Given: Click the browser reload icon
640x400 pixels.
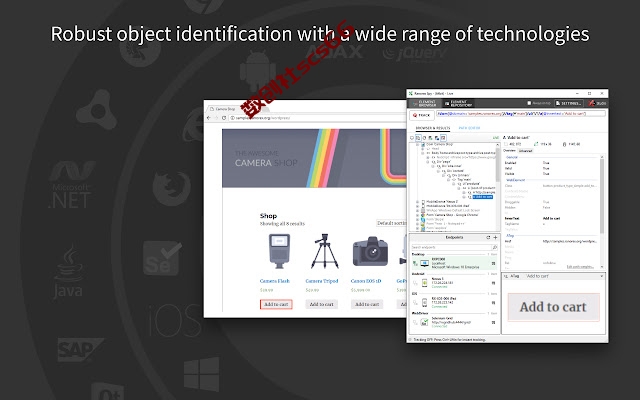Looking at the screenshot, I should coord(224,118).
